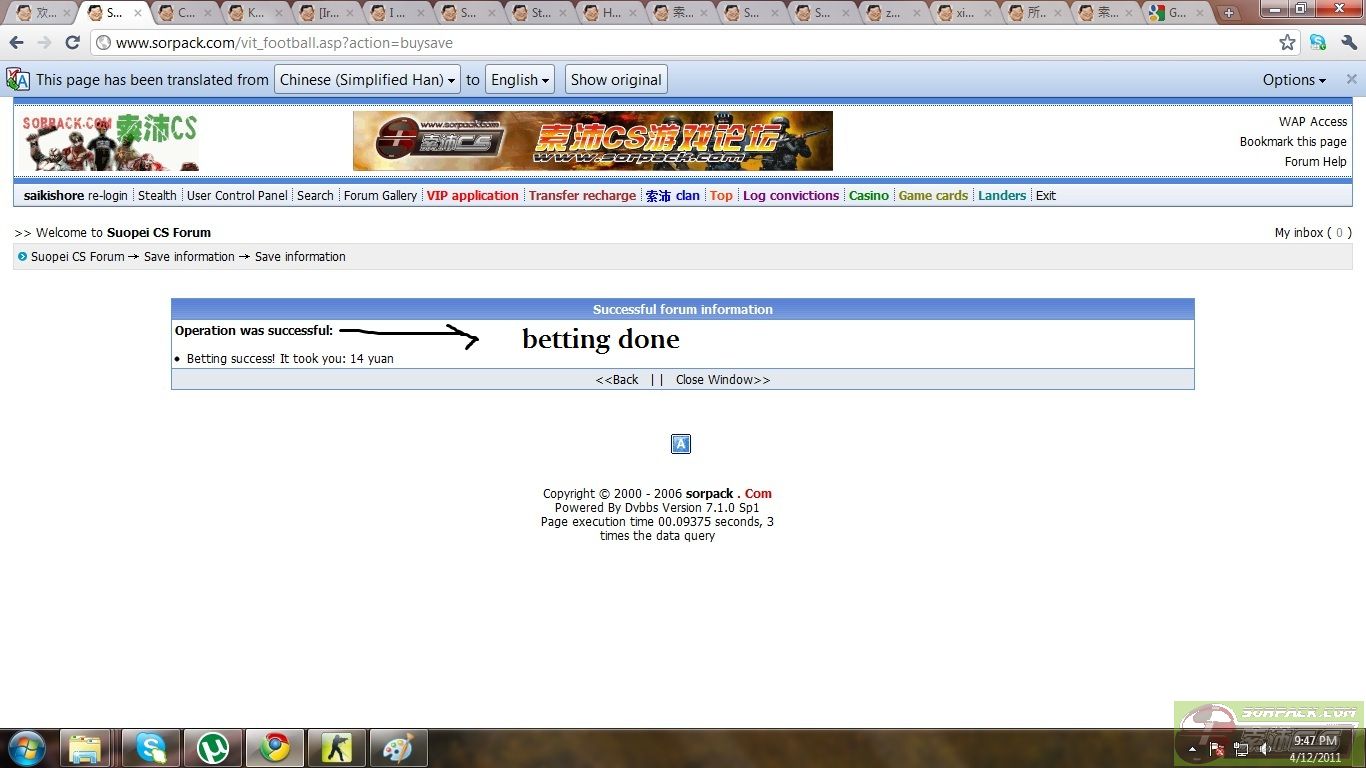Expand the Chinese (Simplified Han) language dropdown

(x=366, y=80)
